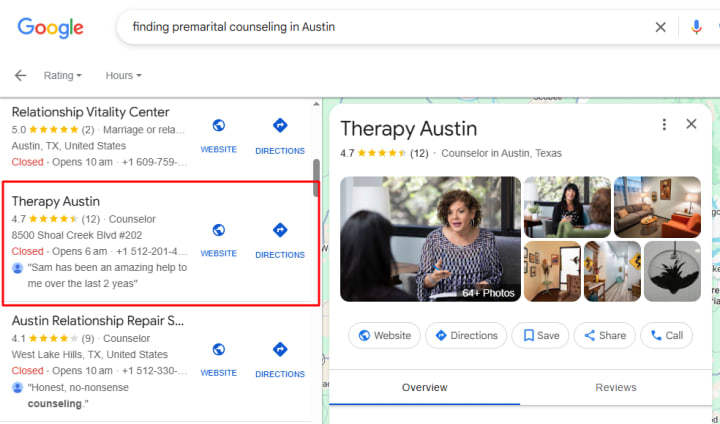Open Austin Relationship Repair website globe icon

tap(219, 349)
